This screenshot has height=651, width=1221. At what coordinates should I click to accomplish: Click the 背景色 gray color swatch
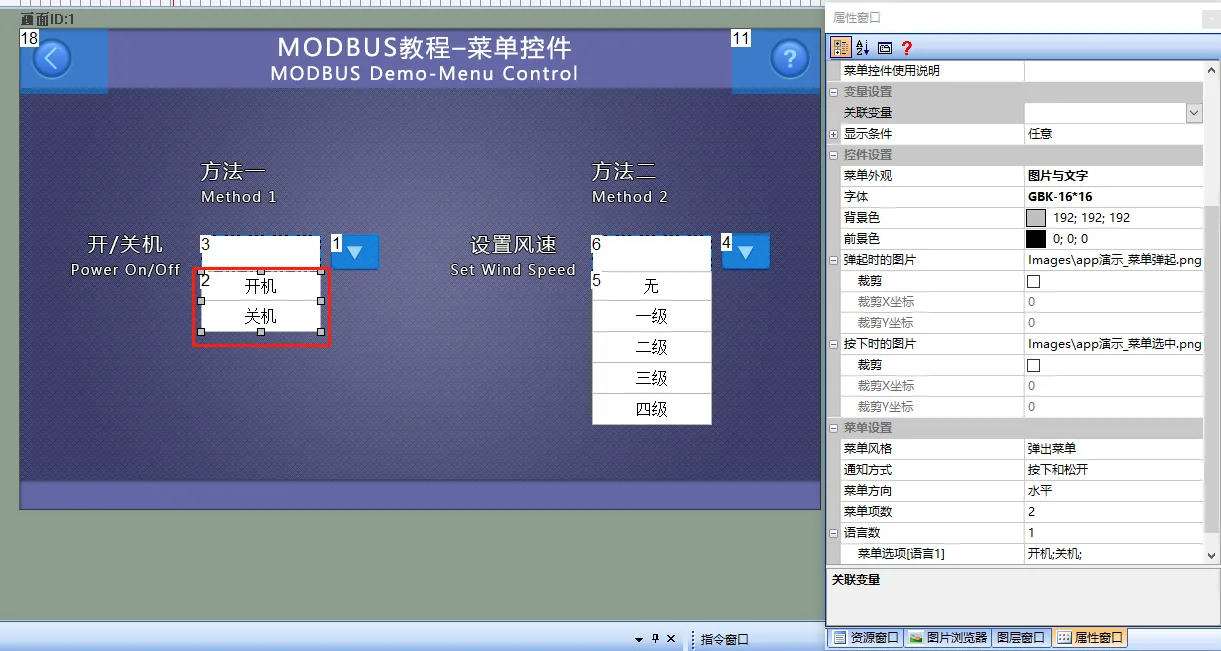1036,218
